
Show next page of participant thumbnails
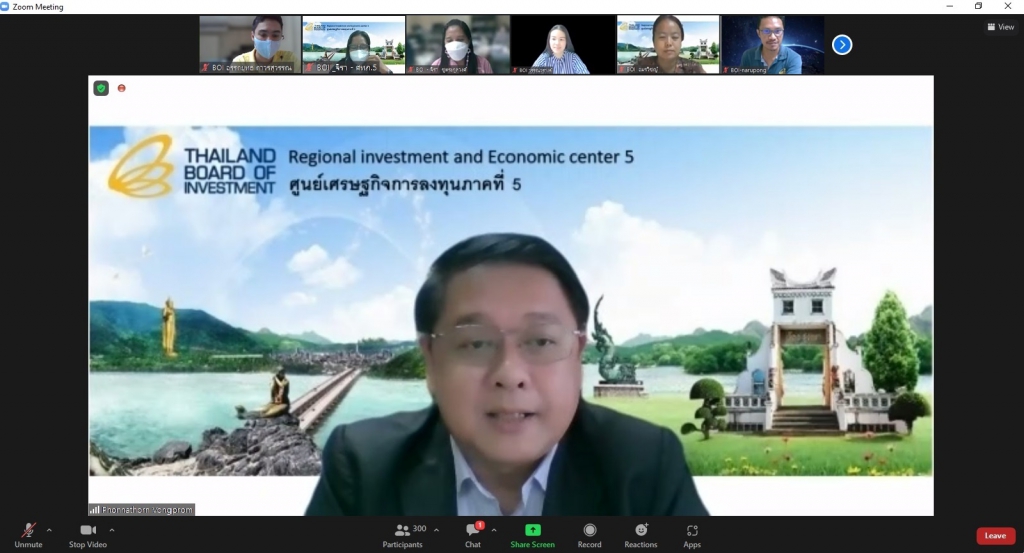tap(842, 44)
